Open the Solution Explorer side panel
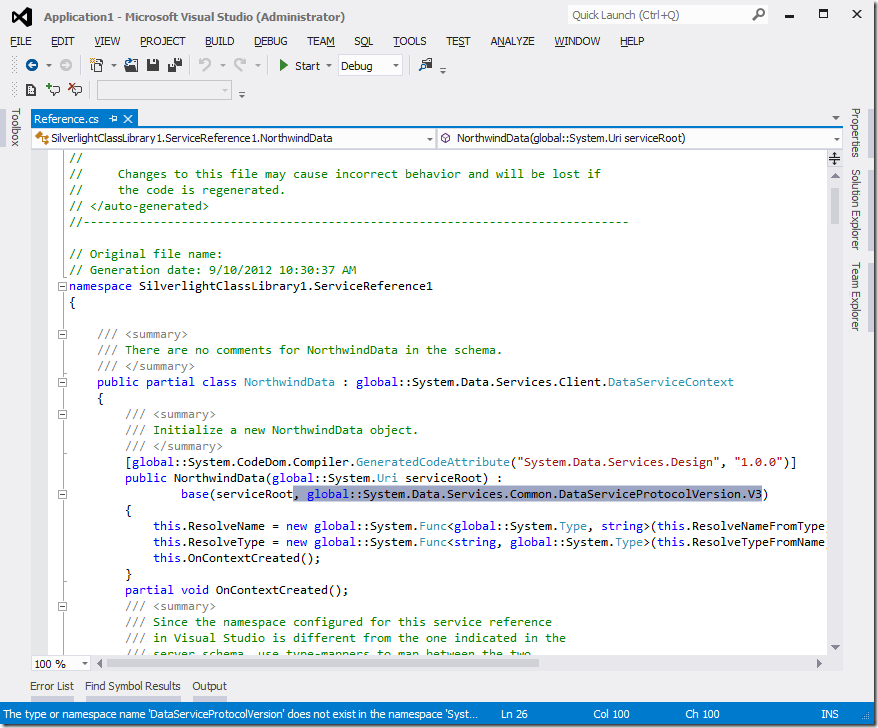This screenshot has height=728, width=878. (x=856, y=209)
